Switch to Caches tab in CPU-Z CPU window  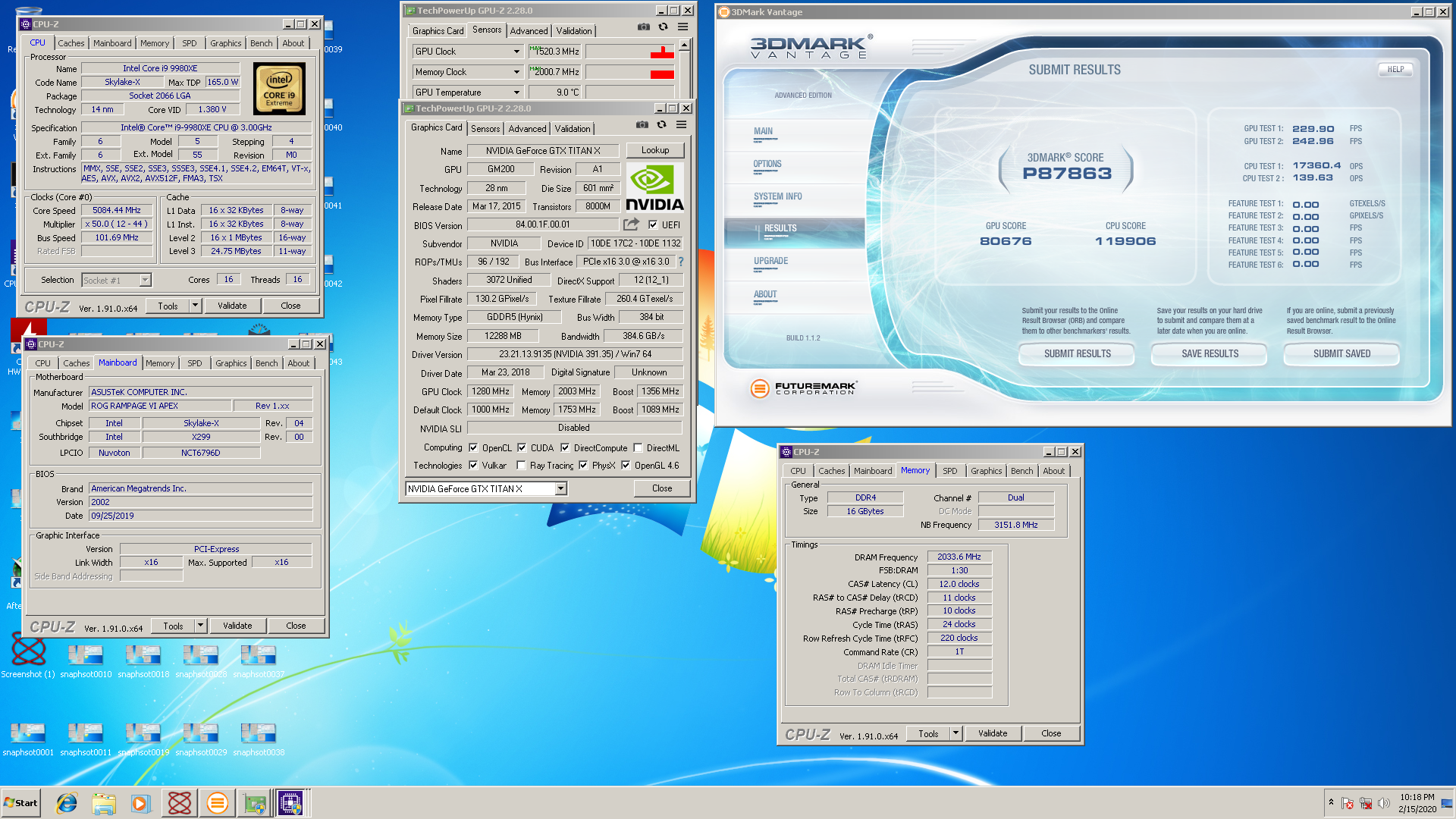click(x=71, y=43)
